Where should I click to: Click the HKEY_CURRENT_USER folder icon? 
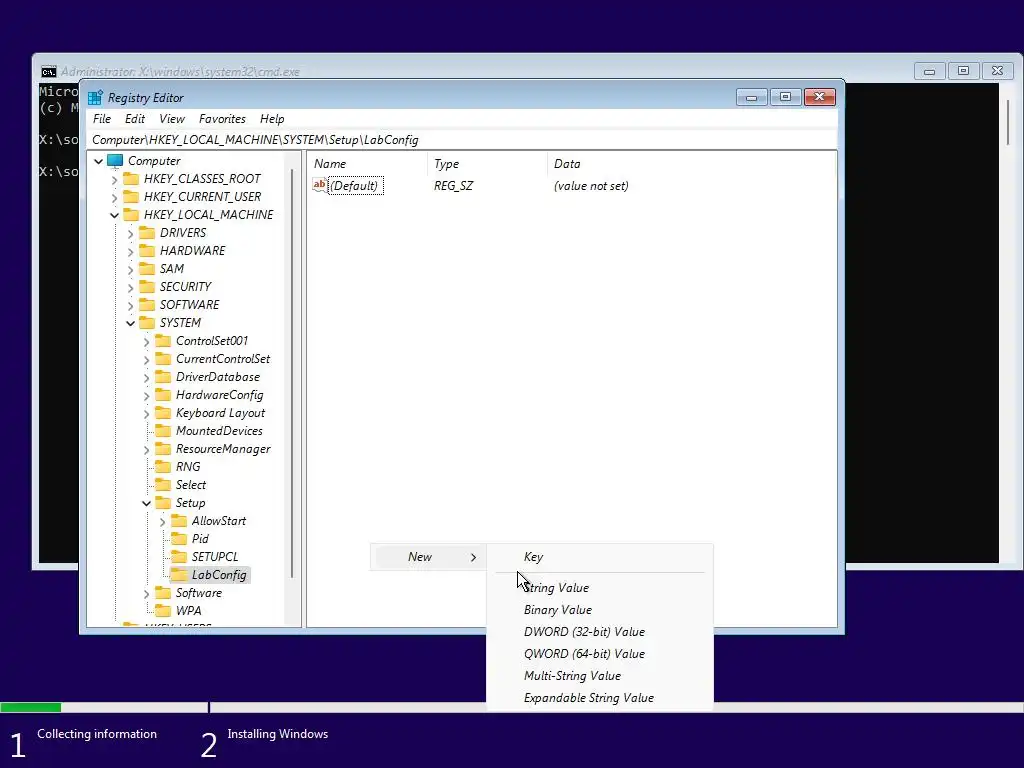point(131,197)
